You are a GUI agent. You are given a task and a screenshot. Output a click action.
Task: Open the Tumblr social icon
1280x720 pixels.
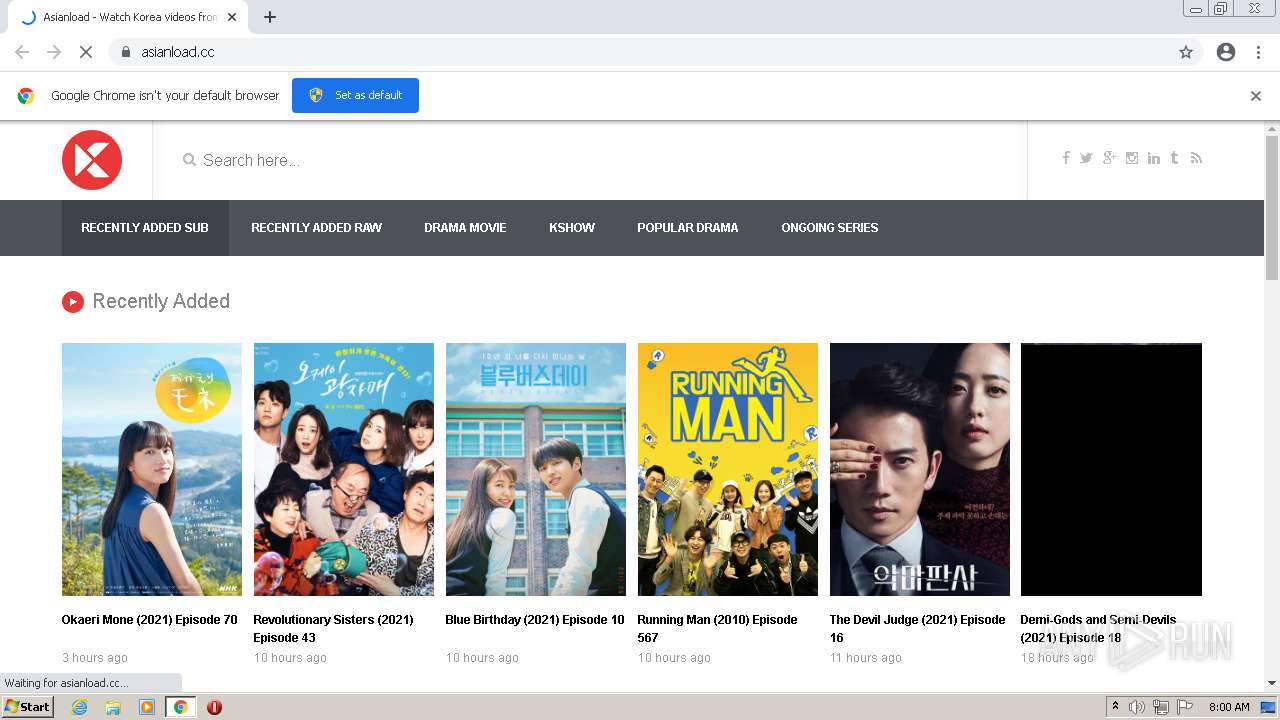(x=1174, y=158)
